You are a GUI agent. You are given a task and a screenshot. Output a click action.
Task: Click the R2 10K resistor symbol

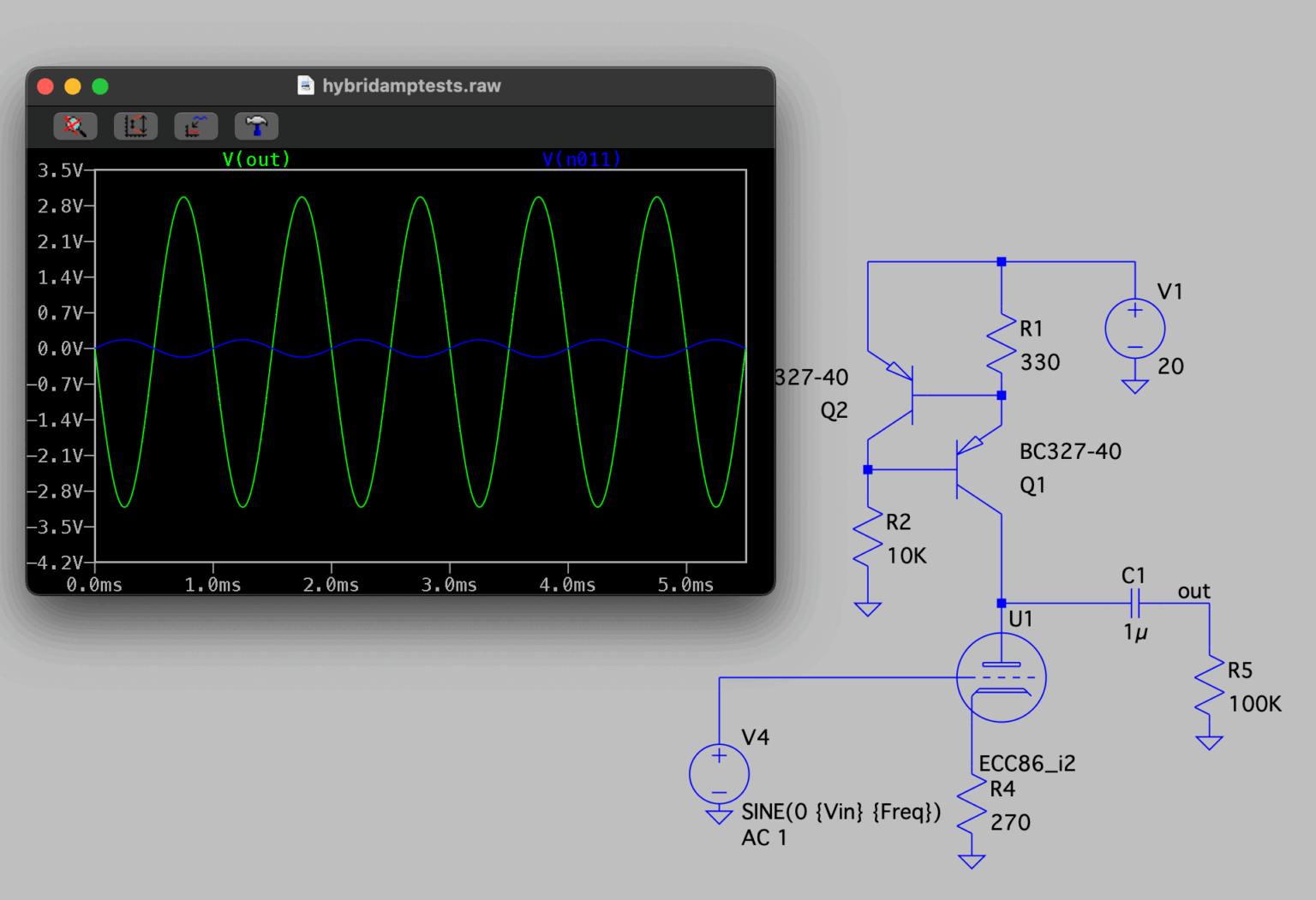[x=868, y=538]
